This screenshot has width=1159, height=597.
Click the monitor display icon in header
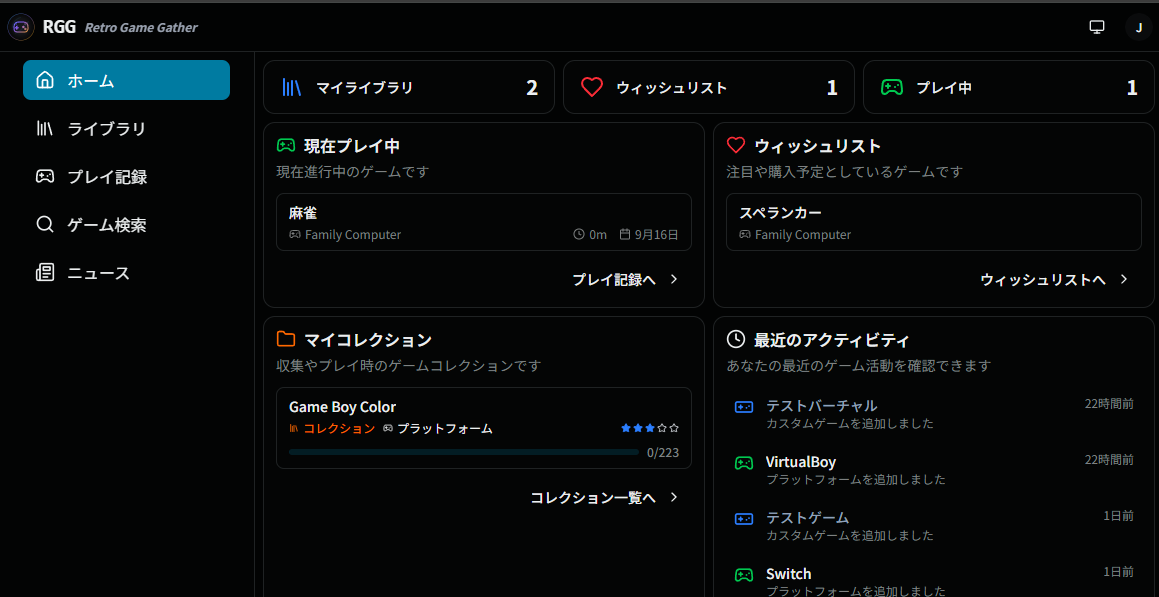[1097, 27]
